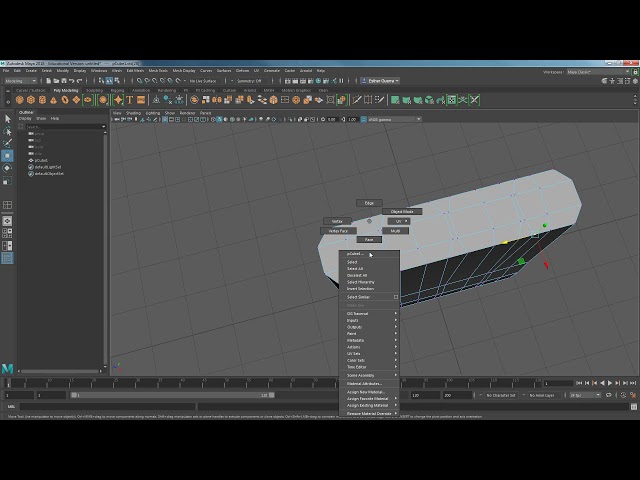Toggle select by object type mode
The height and width of the screenshot is (480, 640).
(x=109, y=81)
